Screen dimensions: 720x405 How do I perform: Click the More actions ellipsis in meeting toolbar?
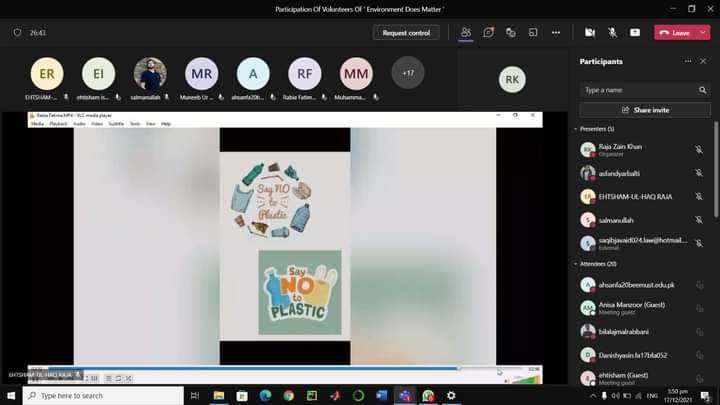point(556,32)
